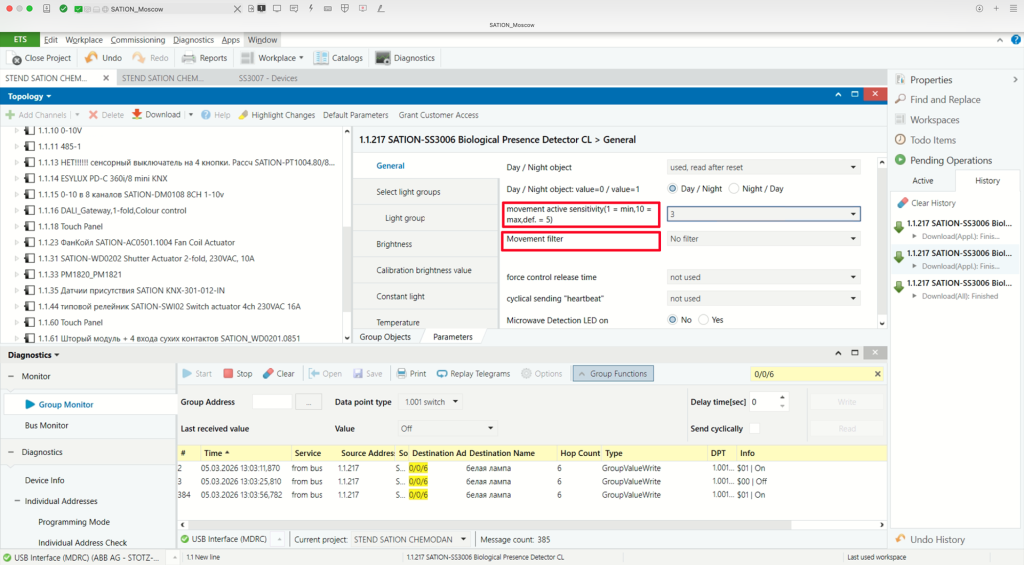Open the Properties panel icon
Screen dimensions: 1024x565
click(901, 80)
